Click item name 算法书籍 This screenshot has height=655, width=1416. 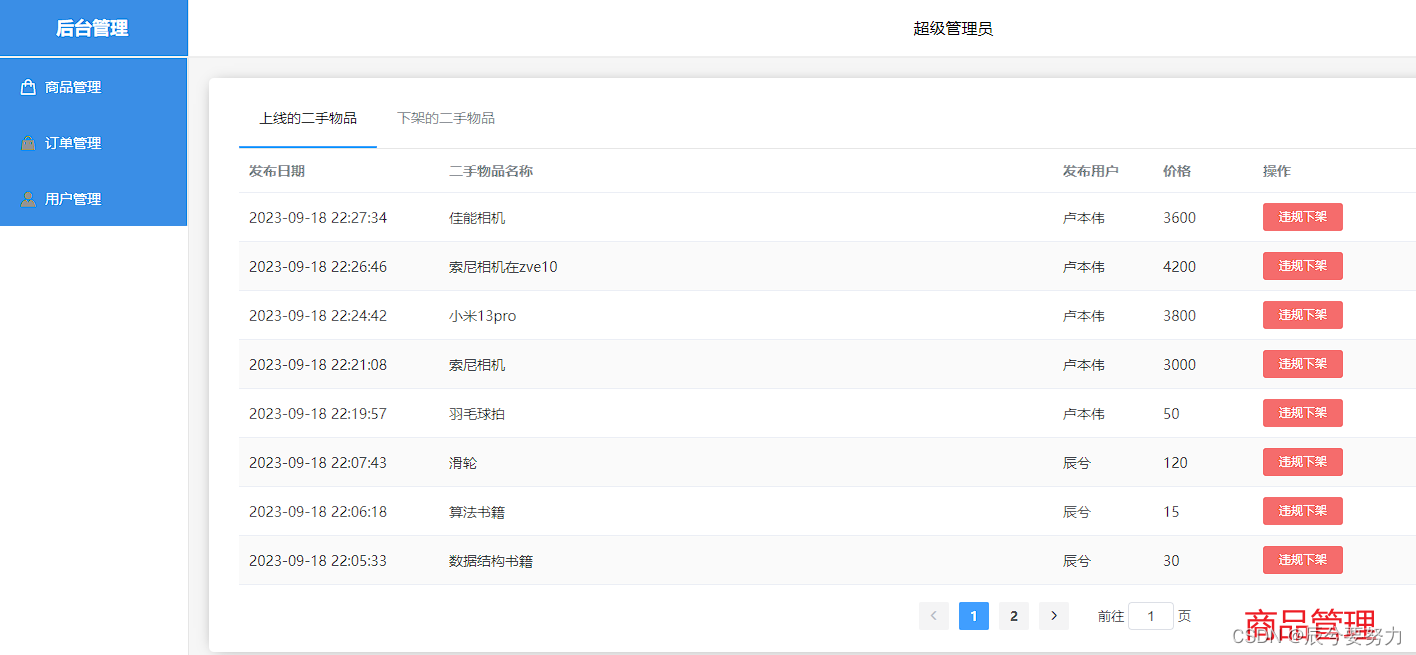click(x=477, y=511)
